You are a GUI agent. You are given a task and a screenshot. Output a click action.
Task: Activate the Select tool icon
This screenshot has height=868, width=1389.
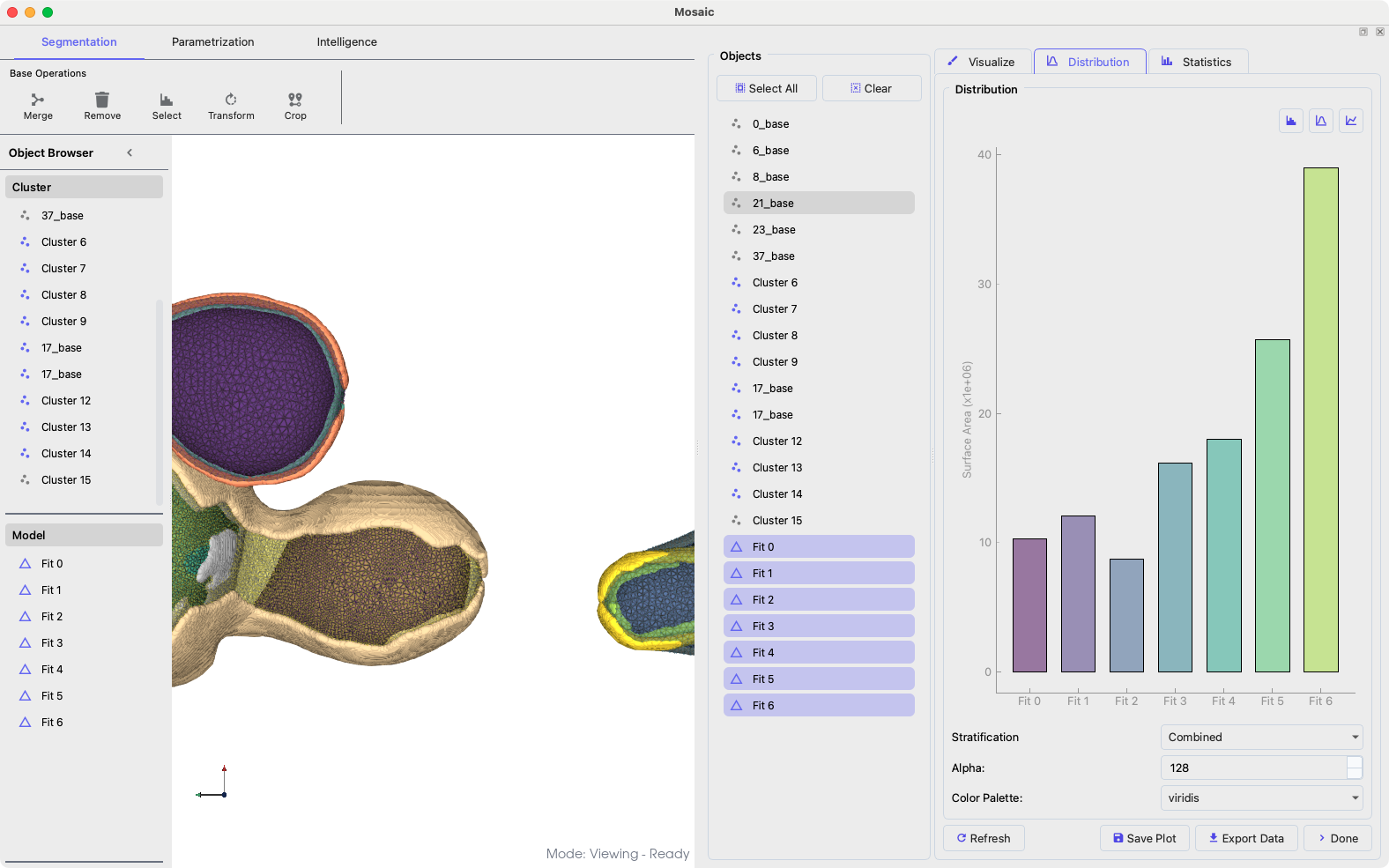(x=167, y=100)
